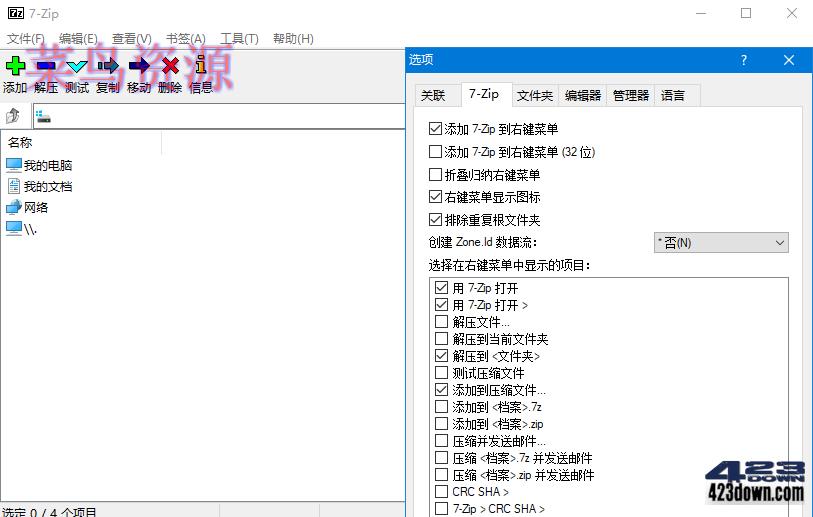Click the 名称 column header
This screenshot has height=517, width=813.
pos(82,143)
